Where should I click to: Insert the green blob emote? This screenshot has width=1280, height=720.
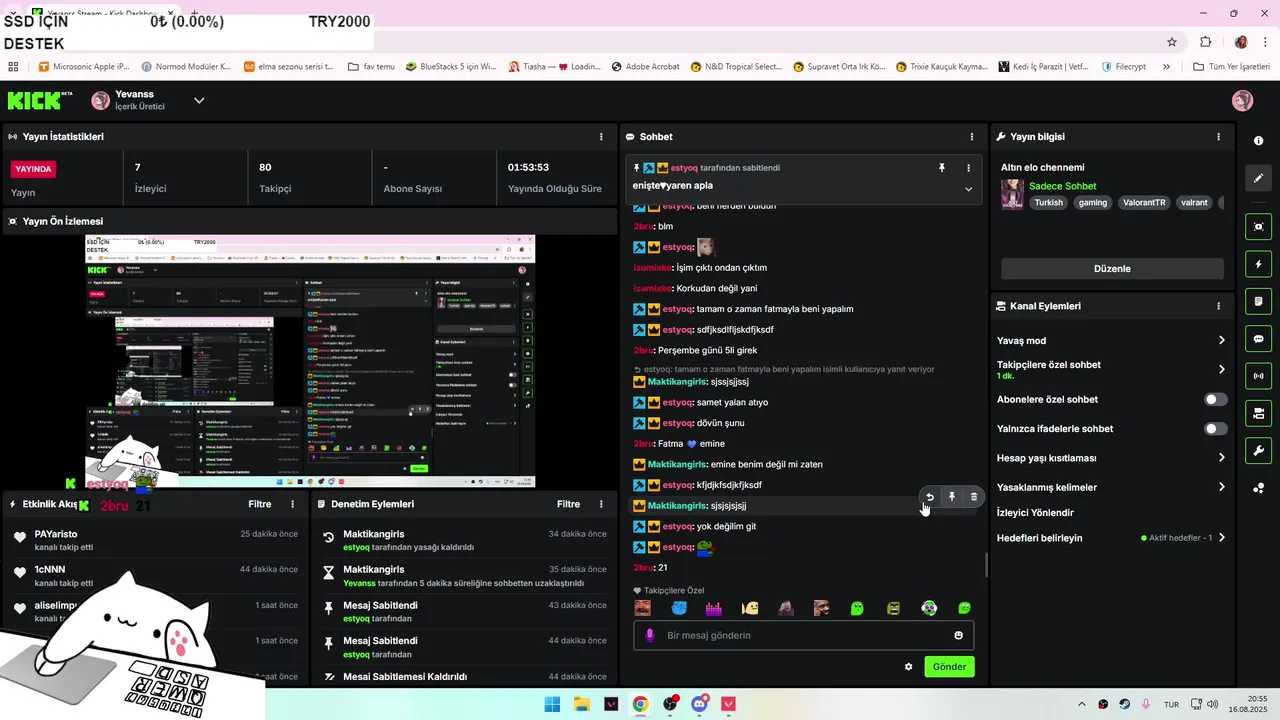click(x=857, y=608)
